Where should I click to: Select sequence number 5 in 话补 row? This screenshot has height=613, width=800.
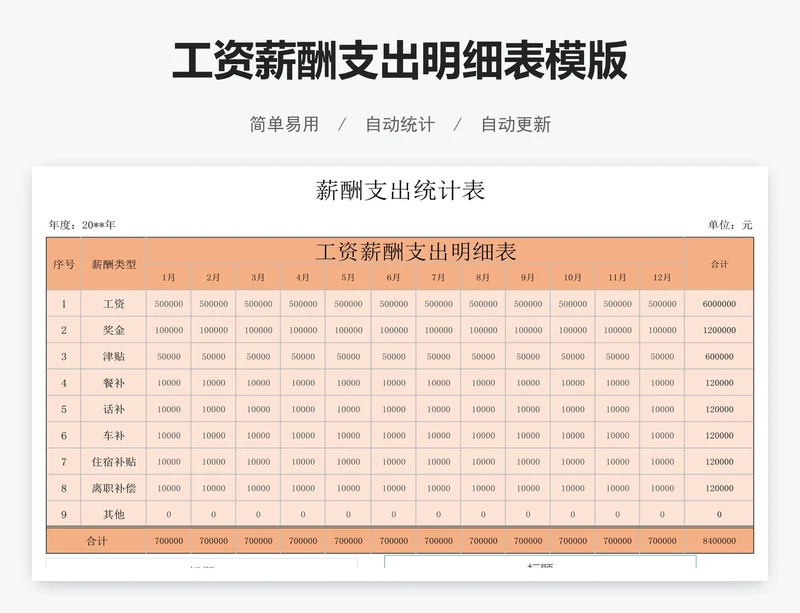click(64, 409)
